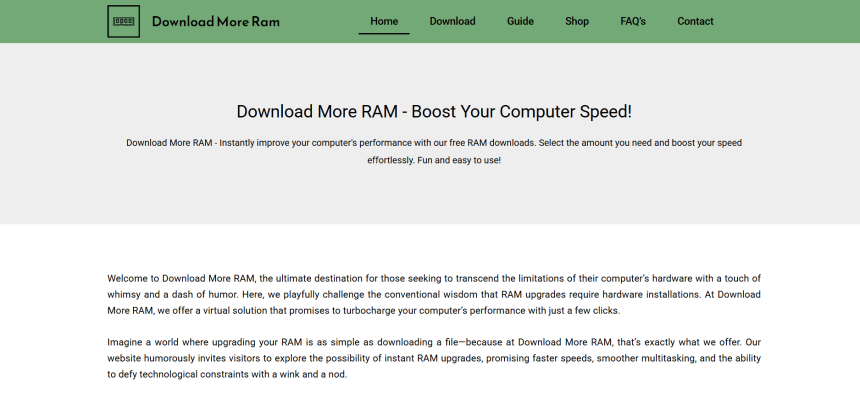Click the RAM chip logo icon
This screenshot has height=400, width=860.
123,21
